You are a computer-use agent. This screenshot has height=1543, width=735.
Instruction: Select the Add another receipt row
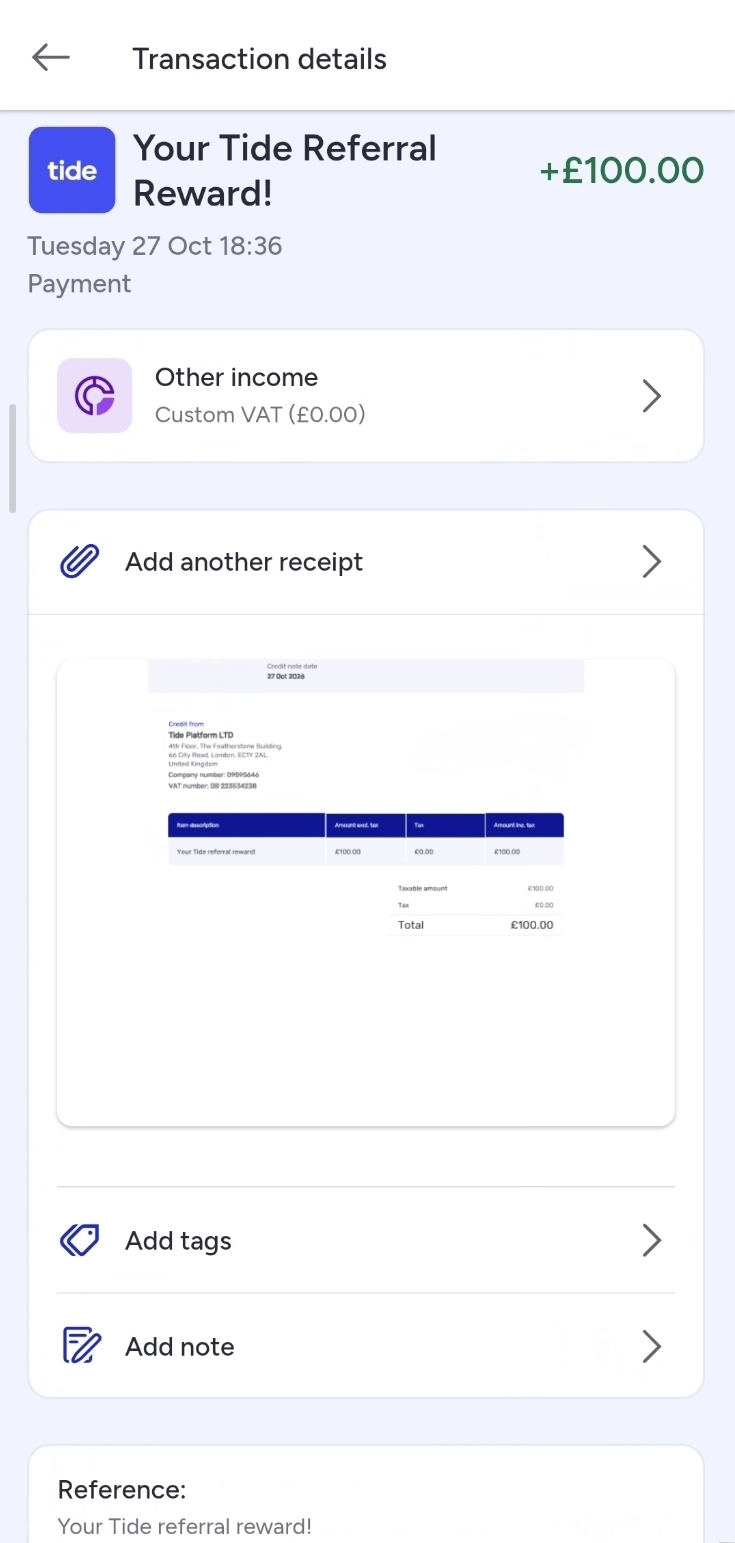point(366,562)
